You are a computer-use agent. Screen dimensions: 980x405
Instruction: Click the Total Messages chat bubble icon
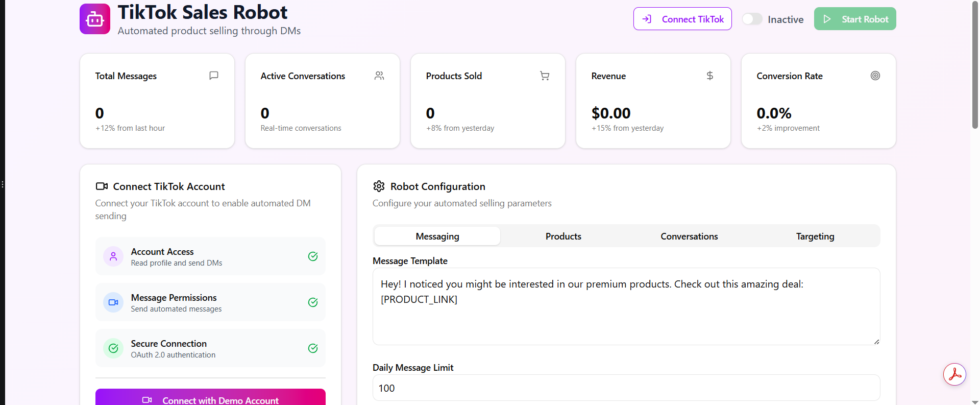point(213,75)
